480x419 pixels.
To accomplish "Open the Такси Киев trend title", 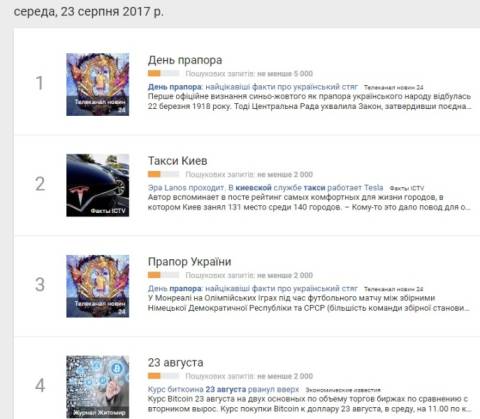I will click(178, 161).
